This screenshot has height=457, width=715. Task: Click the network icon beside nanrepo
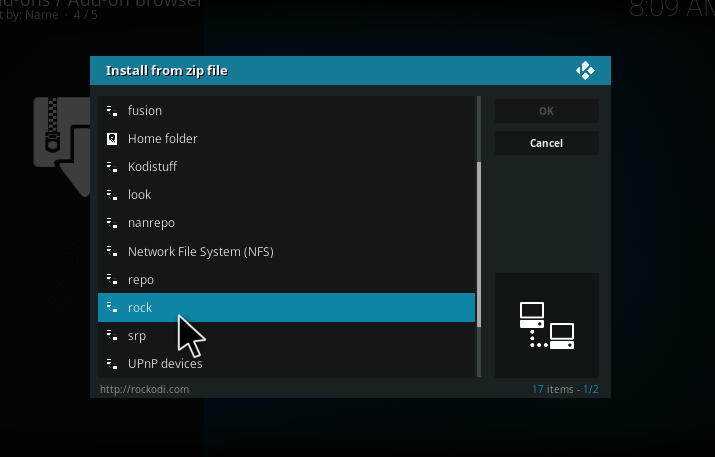112,223
